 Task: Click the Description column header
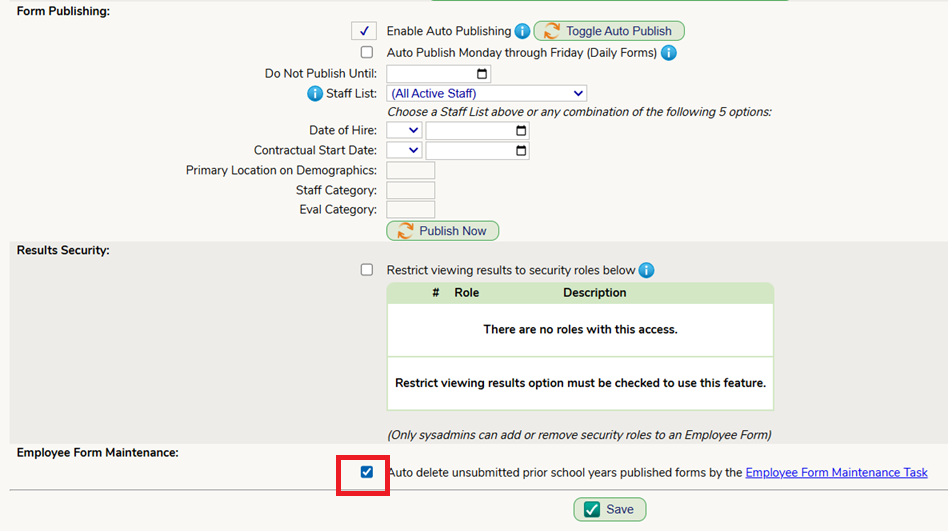pyautogui.click(x=594, y=293)
